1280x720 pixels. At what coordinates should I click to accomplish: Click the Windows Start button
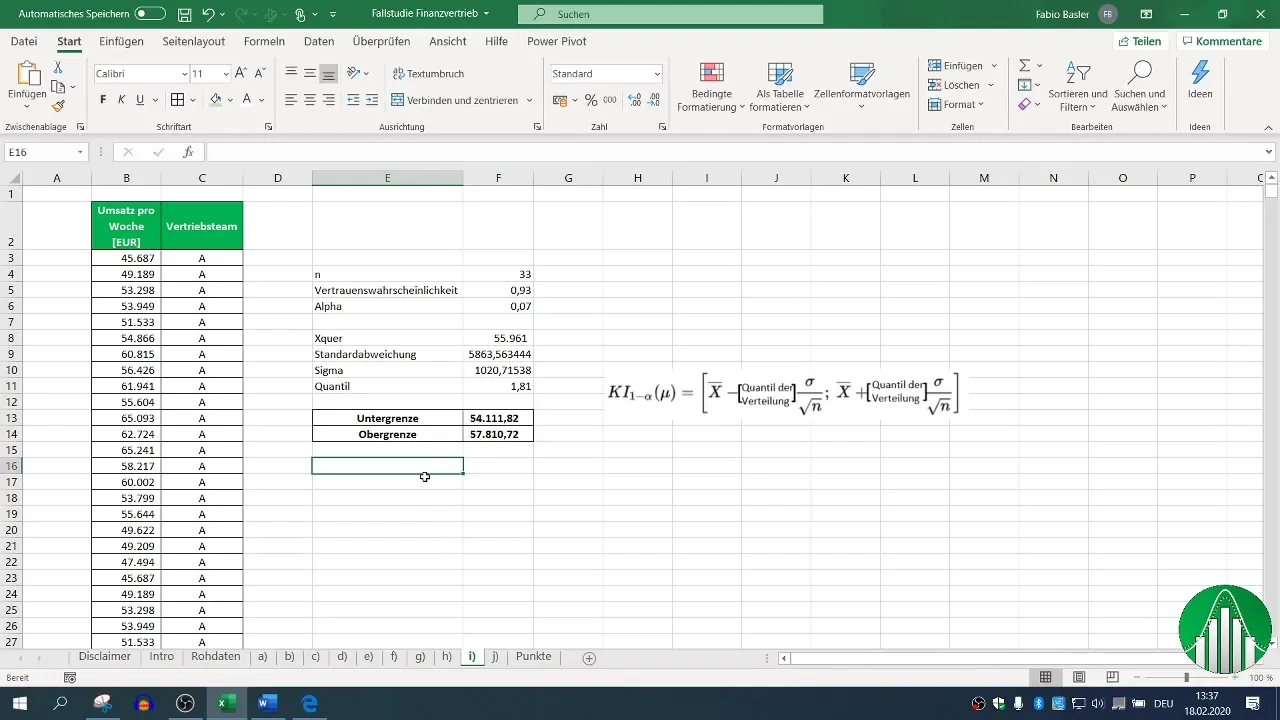pyautogui.click(x=19, y=703)
